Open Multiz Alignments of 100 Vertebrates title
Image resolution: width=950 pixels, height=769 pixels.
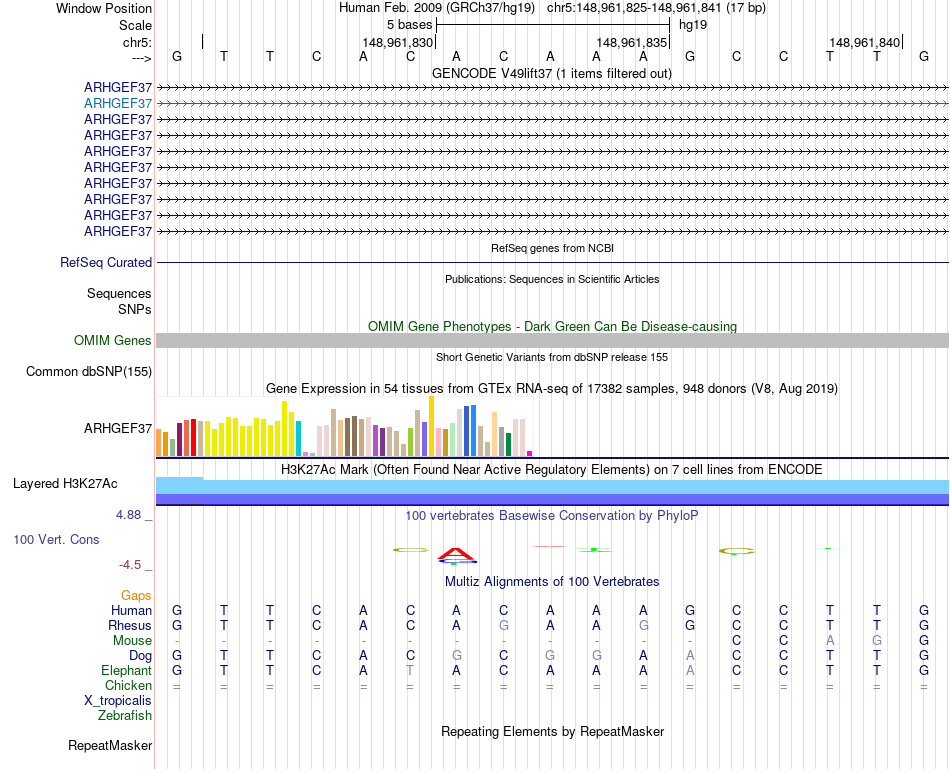552,582
